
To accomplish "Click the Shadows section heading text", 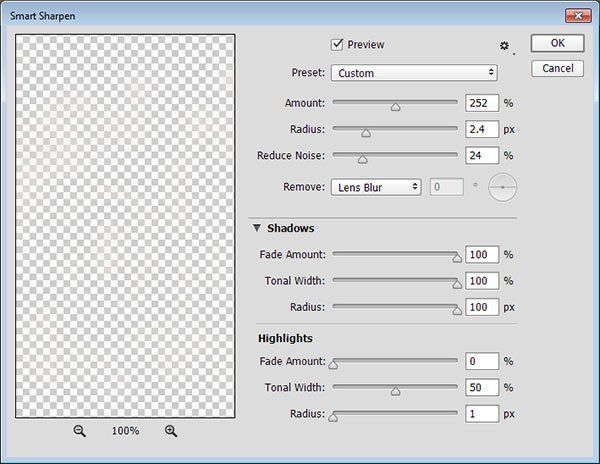I will tap(291, 228).
